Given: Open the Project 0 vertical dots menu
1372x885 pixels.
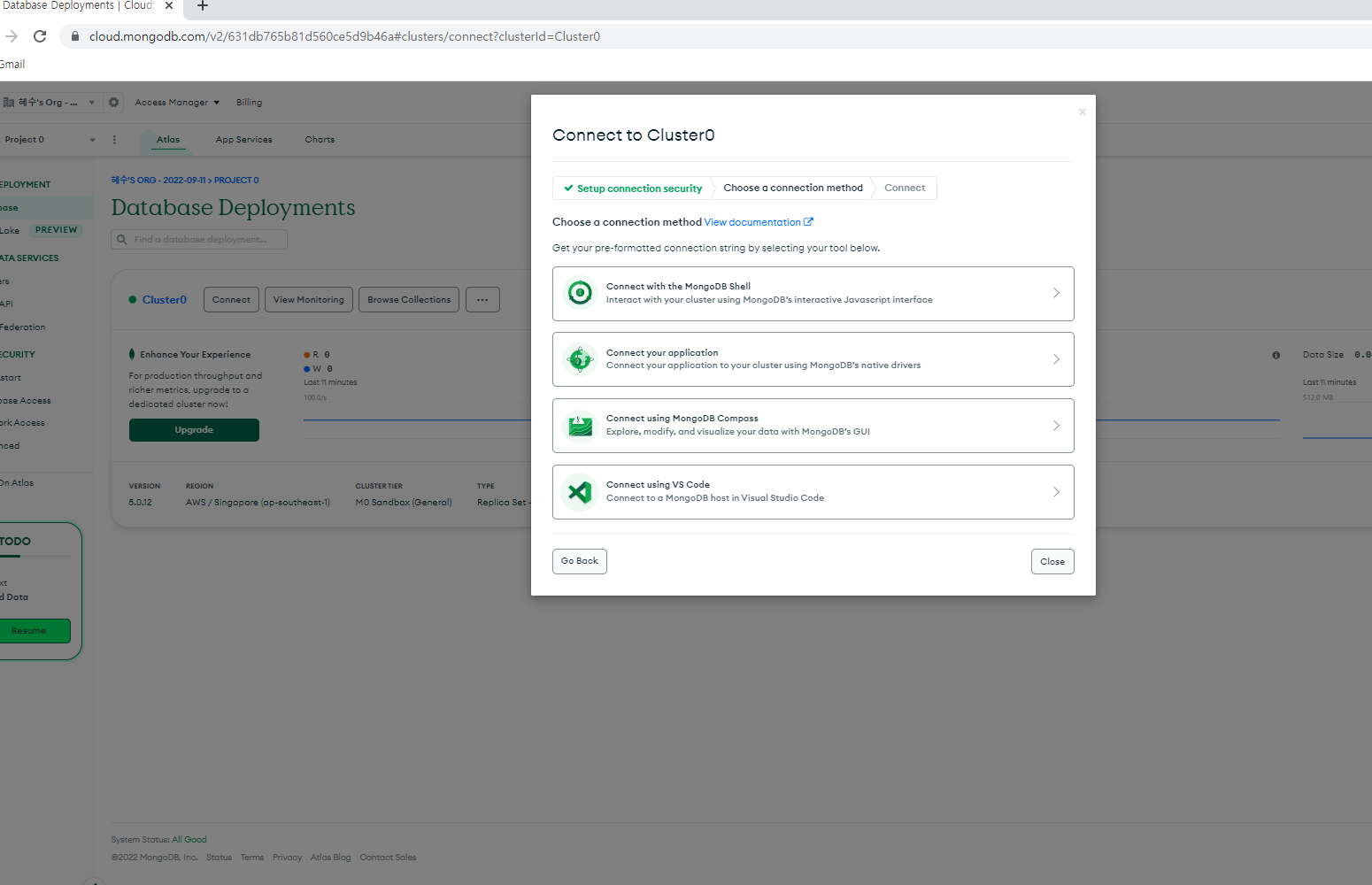Looking at the screenshot, I should coord(114,140).
